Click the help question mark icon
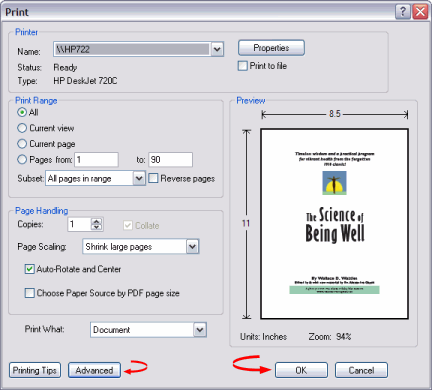The width and height of the screenshot is (432, 390). 403,12
